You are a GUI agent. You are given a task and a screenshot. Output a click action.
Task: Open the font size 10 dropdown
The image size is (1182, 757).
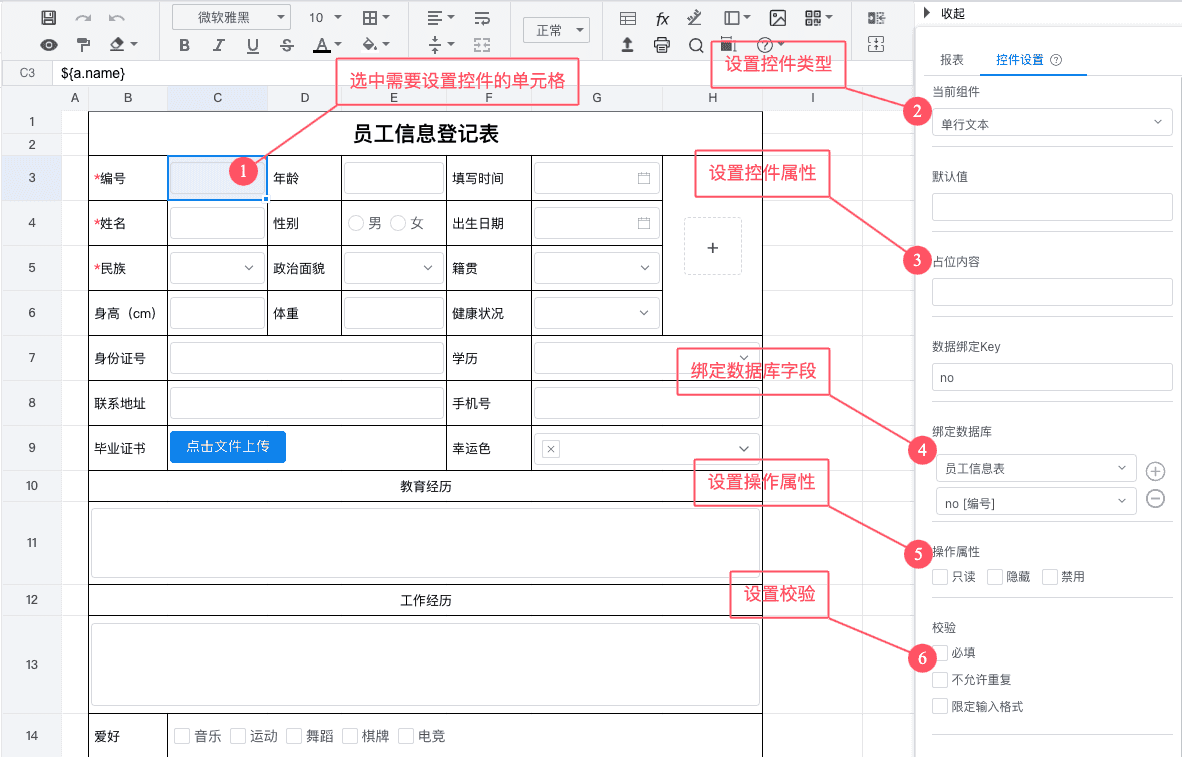325,17
